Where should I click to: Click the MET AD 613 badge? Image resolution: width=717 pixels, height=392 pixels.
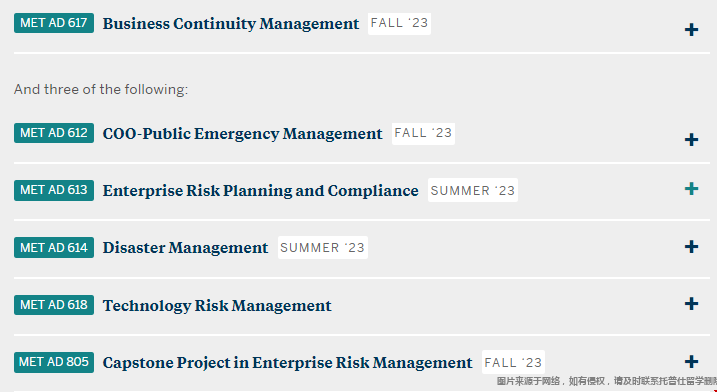[x=54, y=190]
